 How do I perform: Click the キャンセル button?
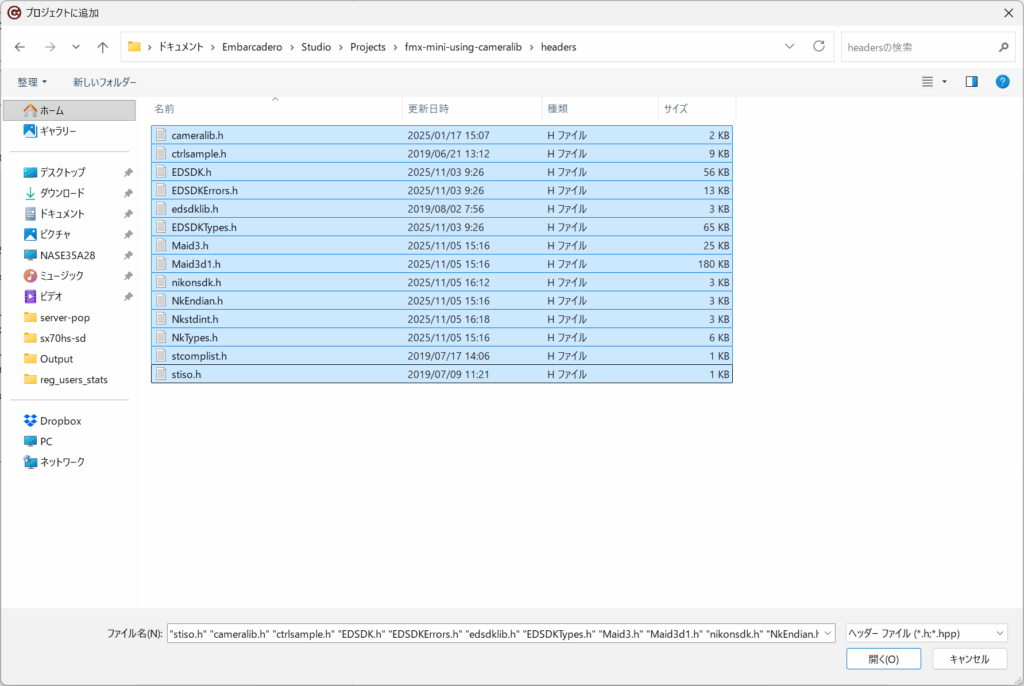click(968, 659)
